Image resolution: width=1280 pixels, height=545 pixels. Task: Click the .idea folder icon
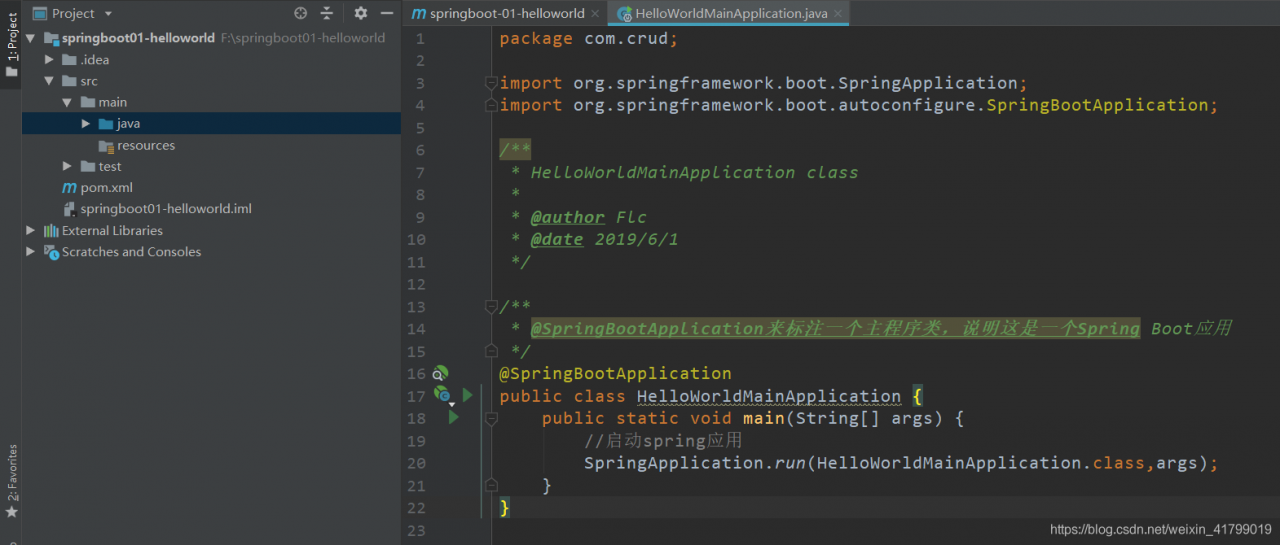click(70, 59)
